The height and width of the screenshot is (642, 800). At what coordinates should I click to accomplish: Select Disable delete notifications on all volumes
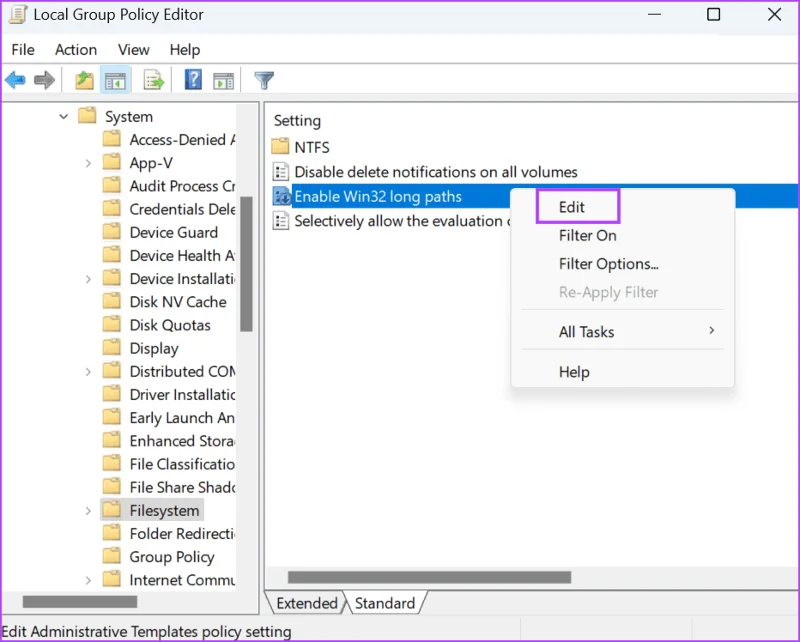(x=436, y=172)
